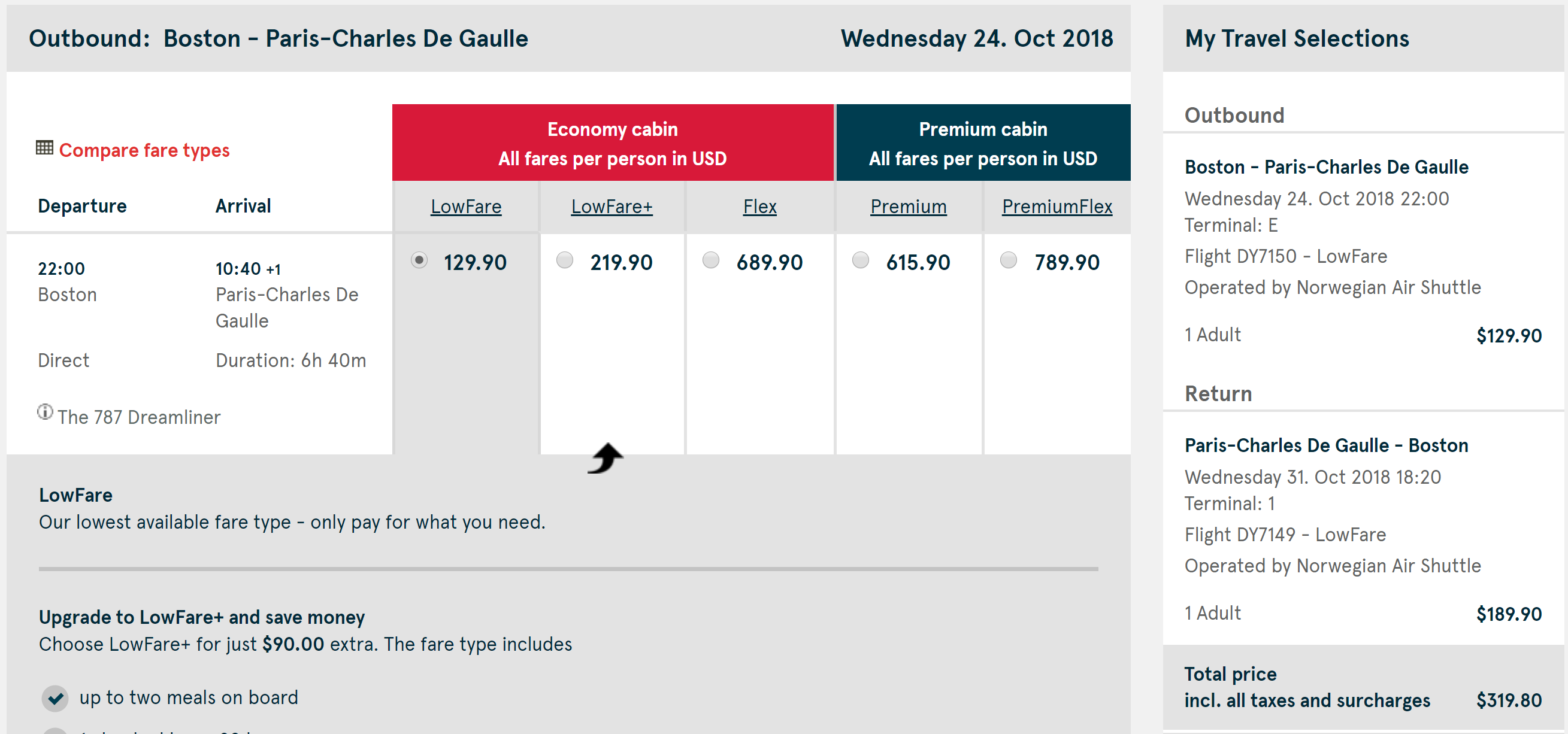Select the LowFare 129.90 radio button

coord(419,260)
